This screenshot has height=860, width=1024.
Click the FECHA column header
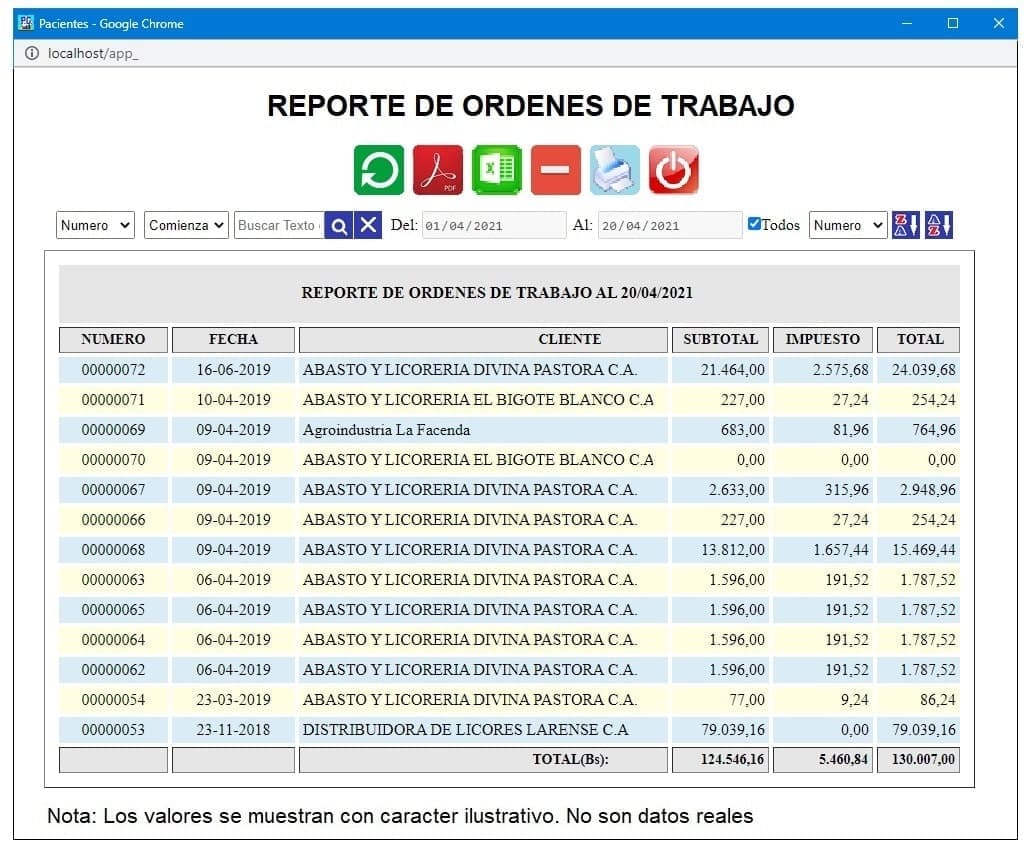(x=233, y=340)
